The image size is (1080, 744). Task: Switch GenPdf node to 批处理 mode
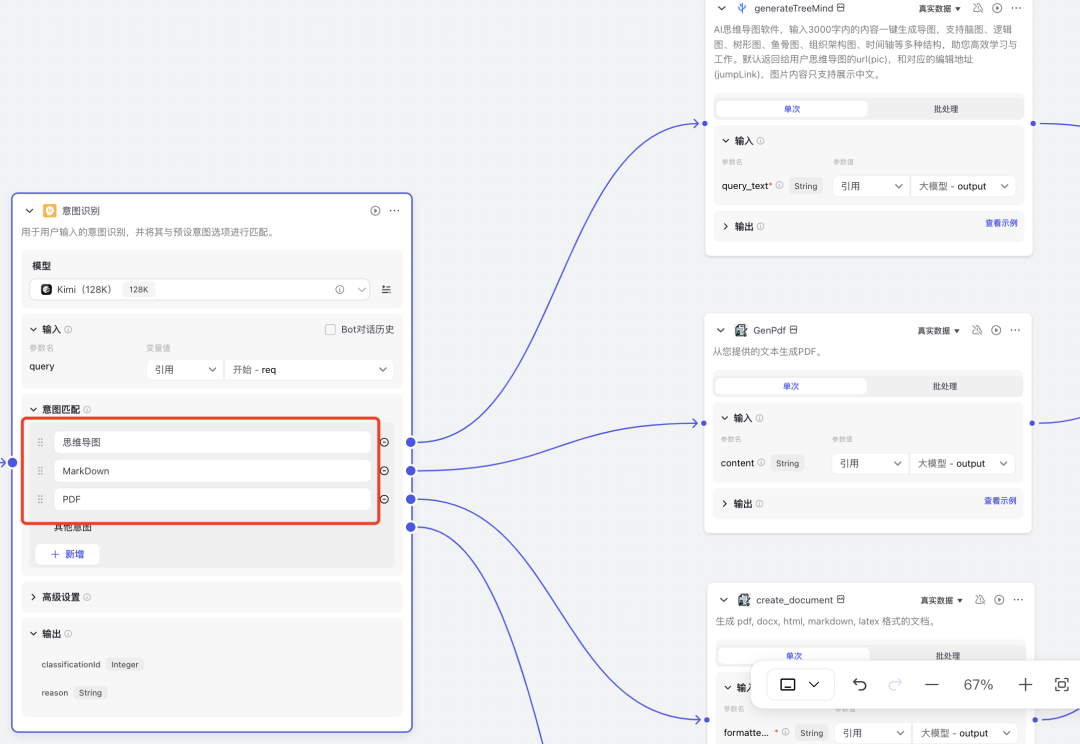(x=945, y=384)
